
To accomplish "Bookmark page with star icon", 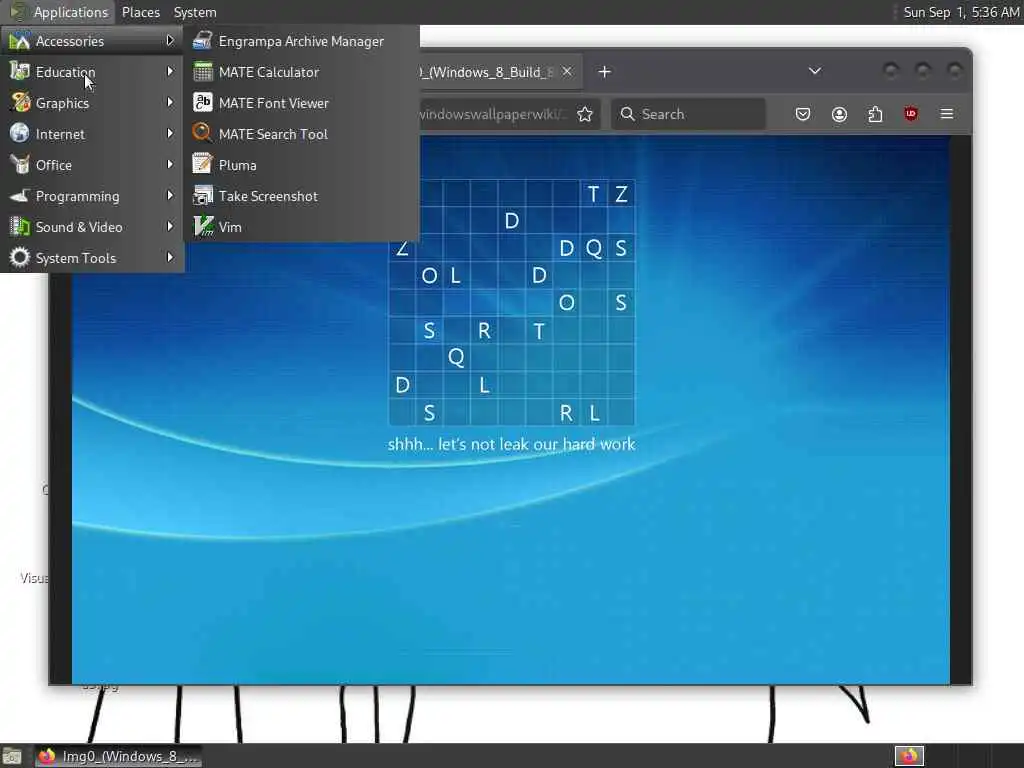I will (x=584, y=114).
